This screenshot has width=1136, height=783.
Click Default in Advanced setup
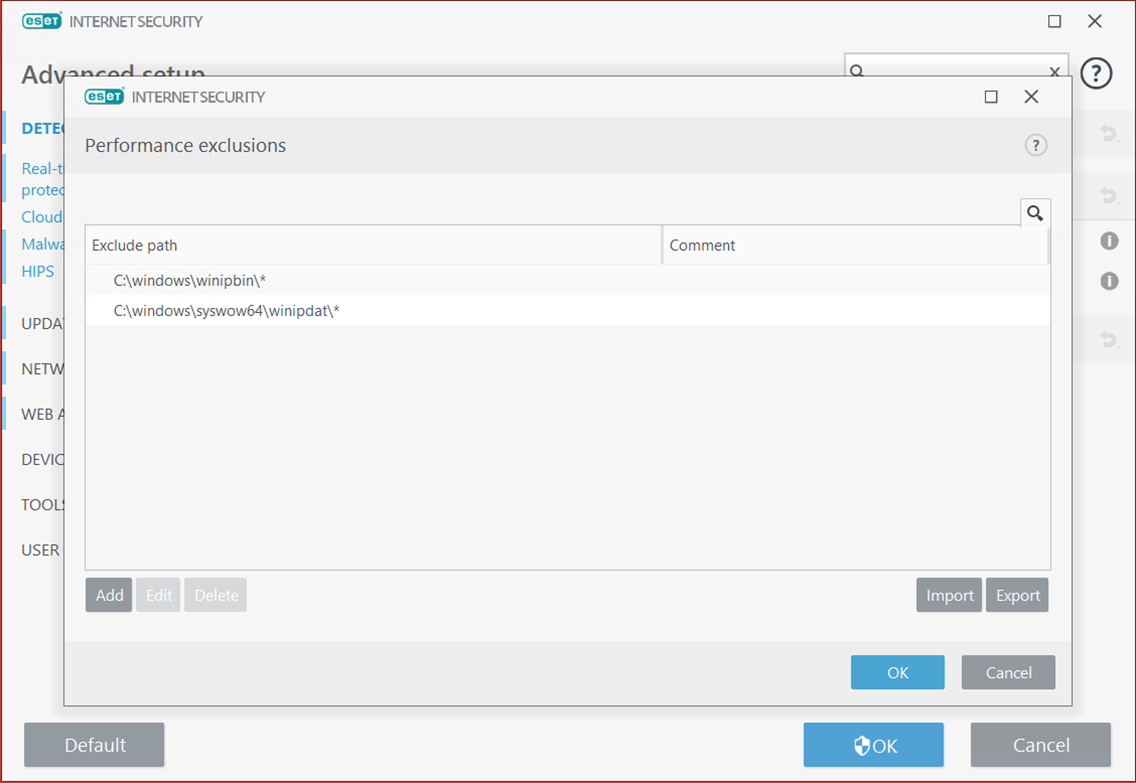click(94, 745)
